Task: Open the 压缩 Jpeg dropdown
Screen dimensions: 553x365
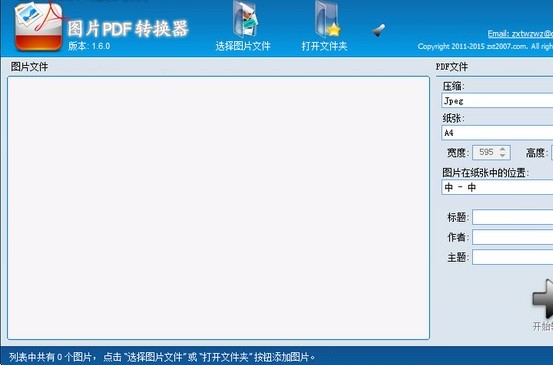Action: pyautogui.click(x=497, y=101)
